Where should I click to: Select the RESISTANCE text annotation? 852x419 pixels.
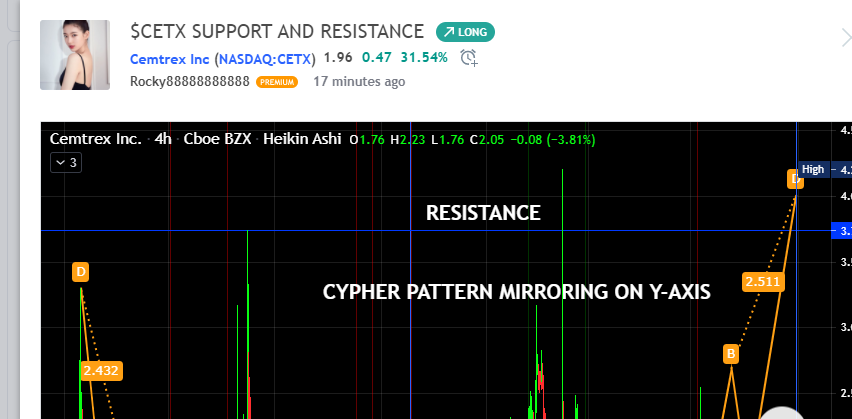(483, 213)
